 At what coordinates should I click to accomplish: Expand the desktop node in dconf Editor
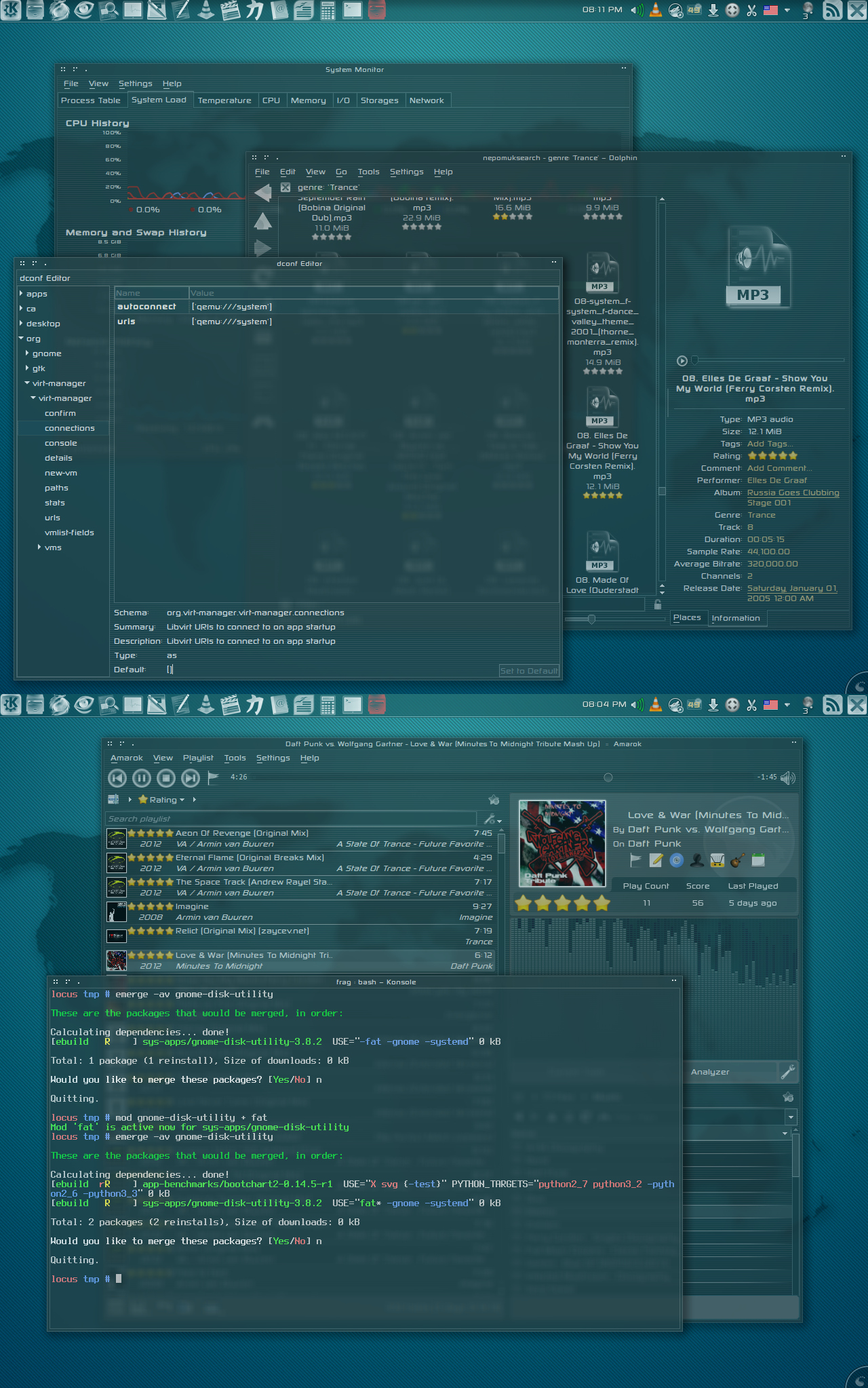click(x=21, y=324)
